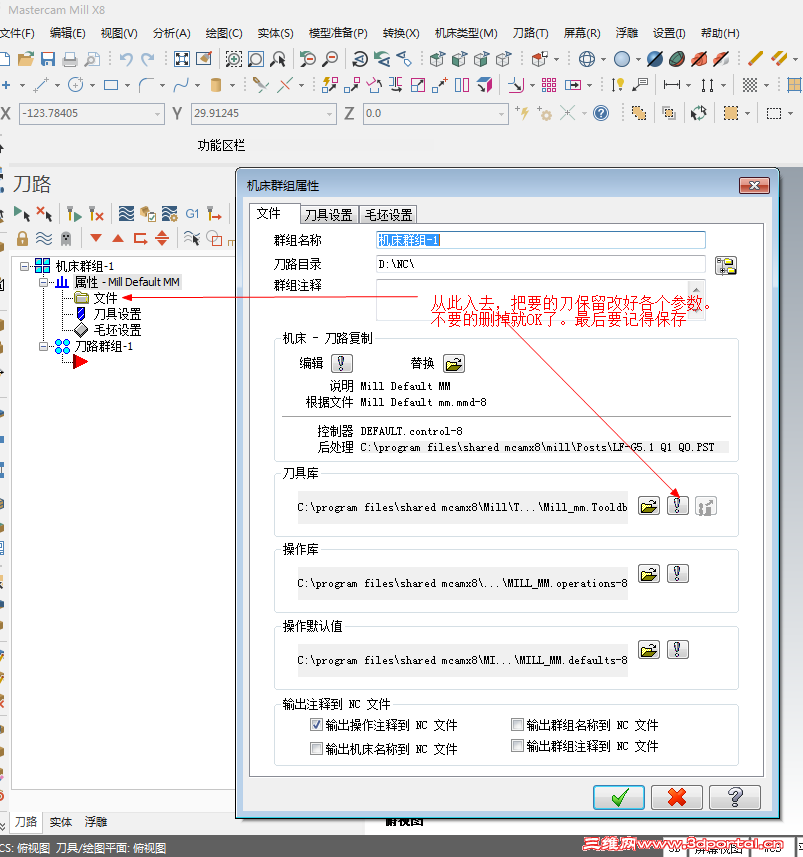The width and height of the screenshot is (803, 857).
Task: Enable 输出群组注释到 NC 文件 checkbox
Action: (x=517, y=746)
